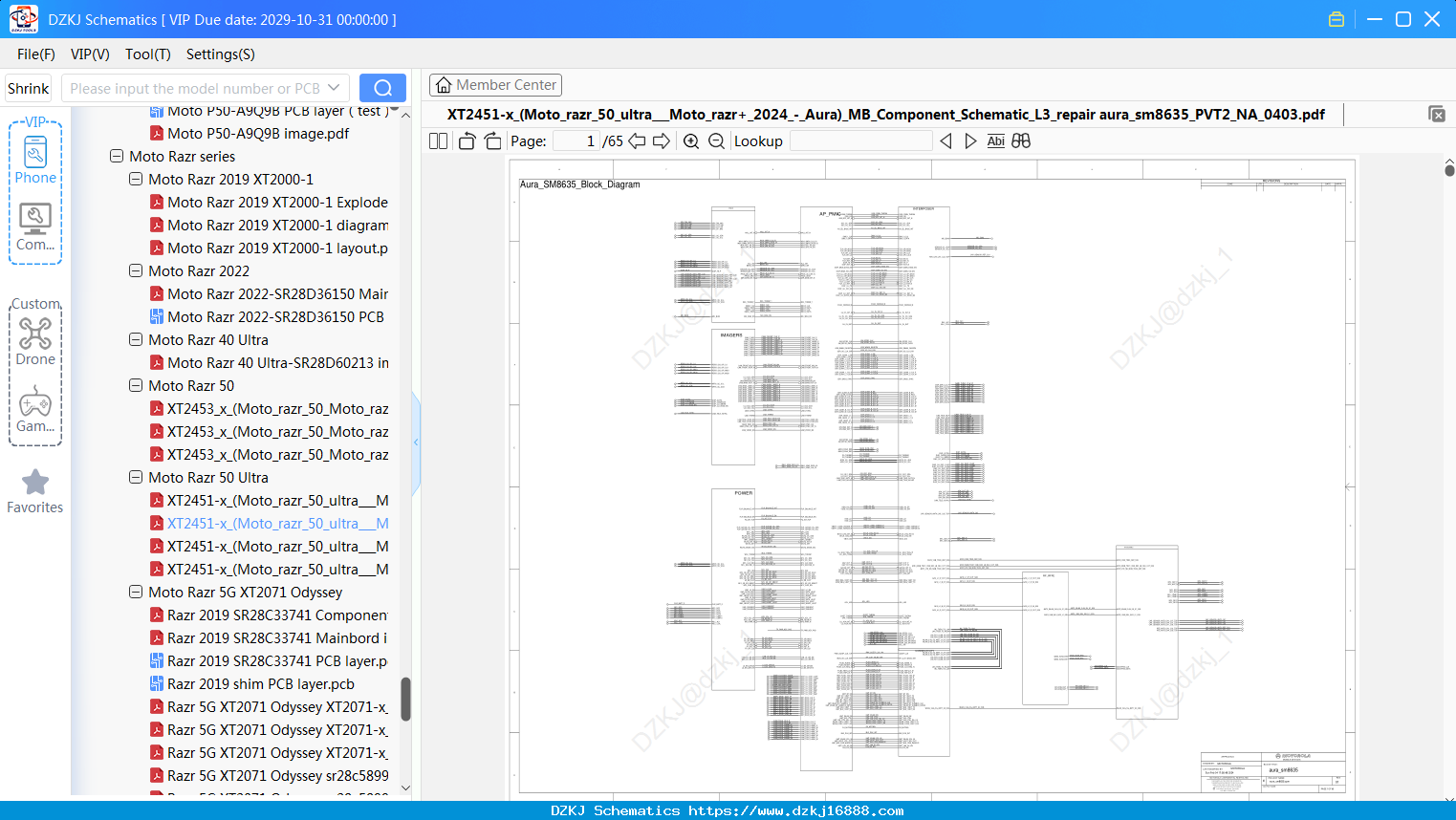Select the XT2451-x schematic document tab
Viewport: 1456px width, 820px height.
click(886, 115)
